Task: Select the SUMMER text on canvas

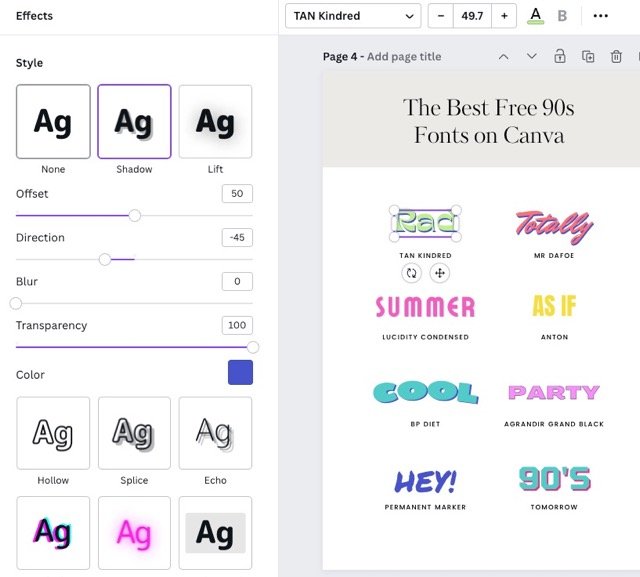Action: click(x=425, y=307)
